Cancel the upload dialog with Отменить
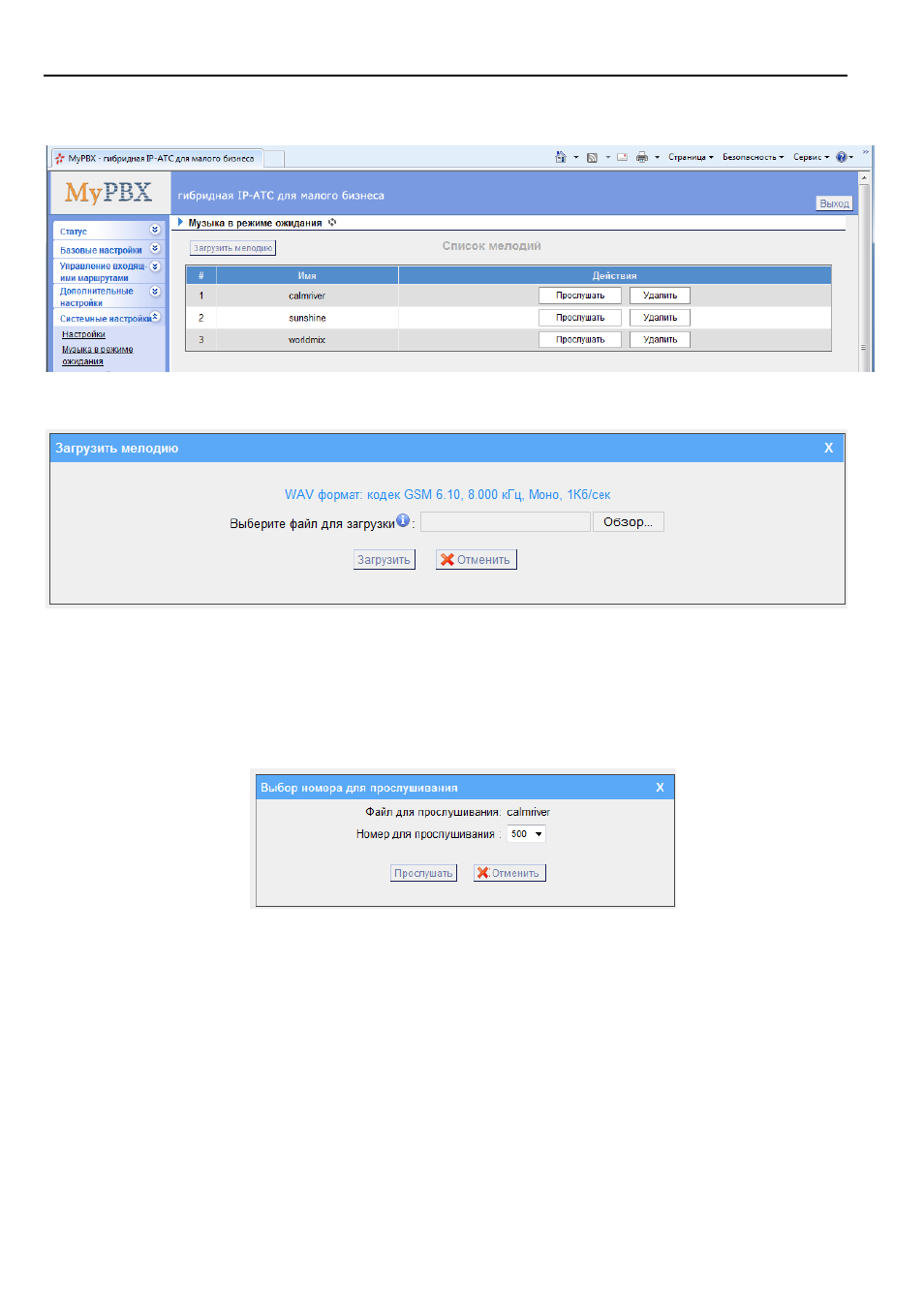This screenshot has height=1308, width=924. (476, 560)
